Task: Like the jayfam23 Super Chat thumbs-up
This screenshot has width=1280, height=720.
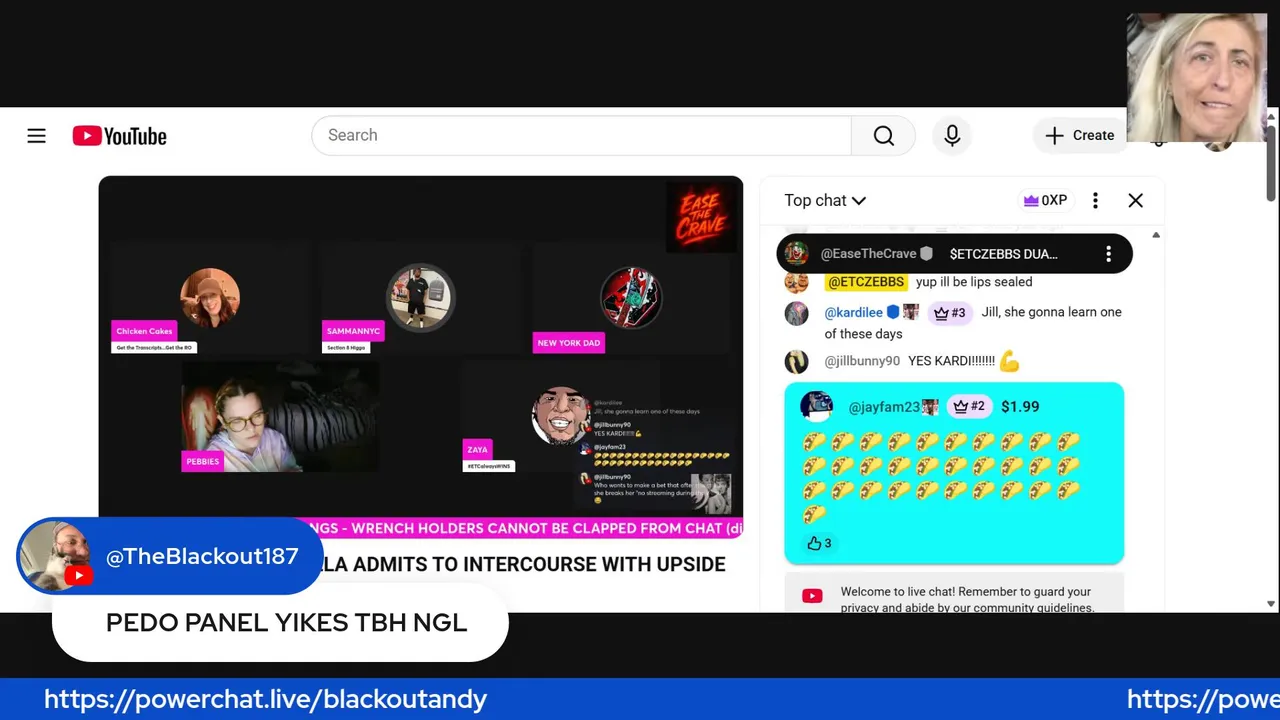Action: [x=819, y=543]
